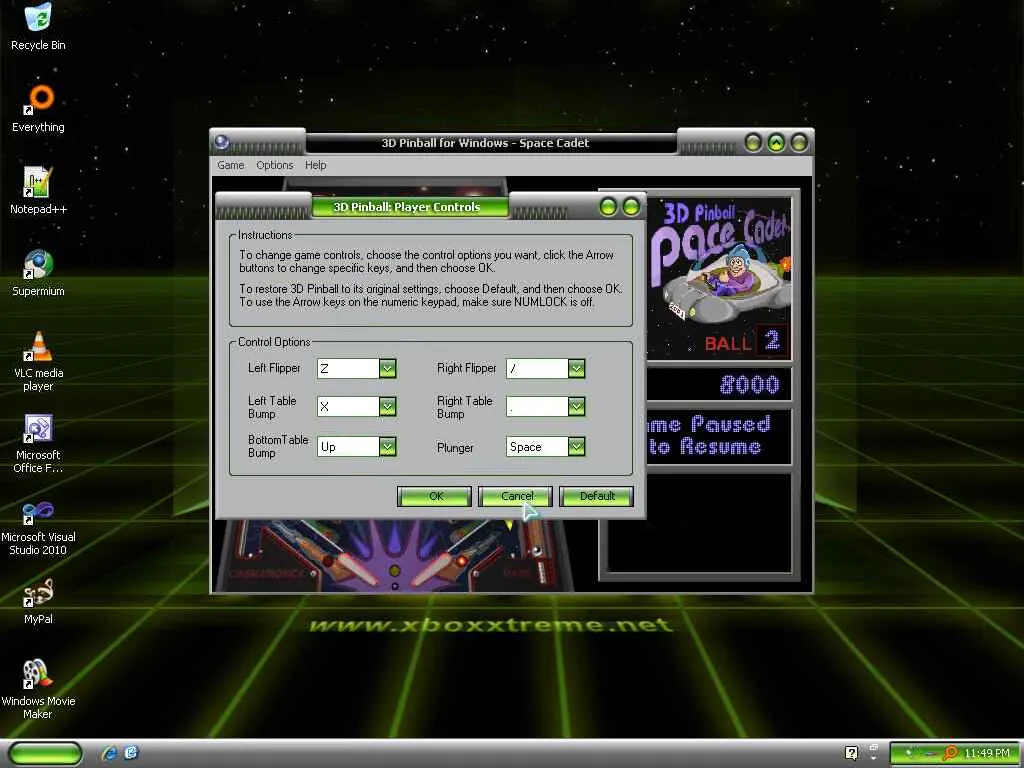Open the Game menu
1024x768 pixels.
tap(231, 165)
